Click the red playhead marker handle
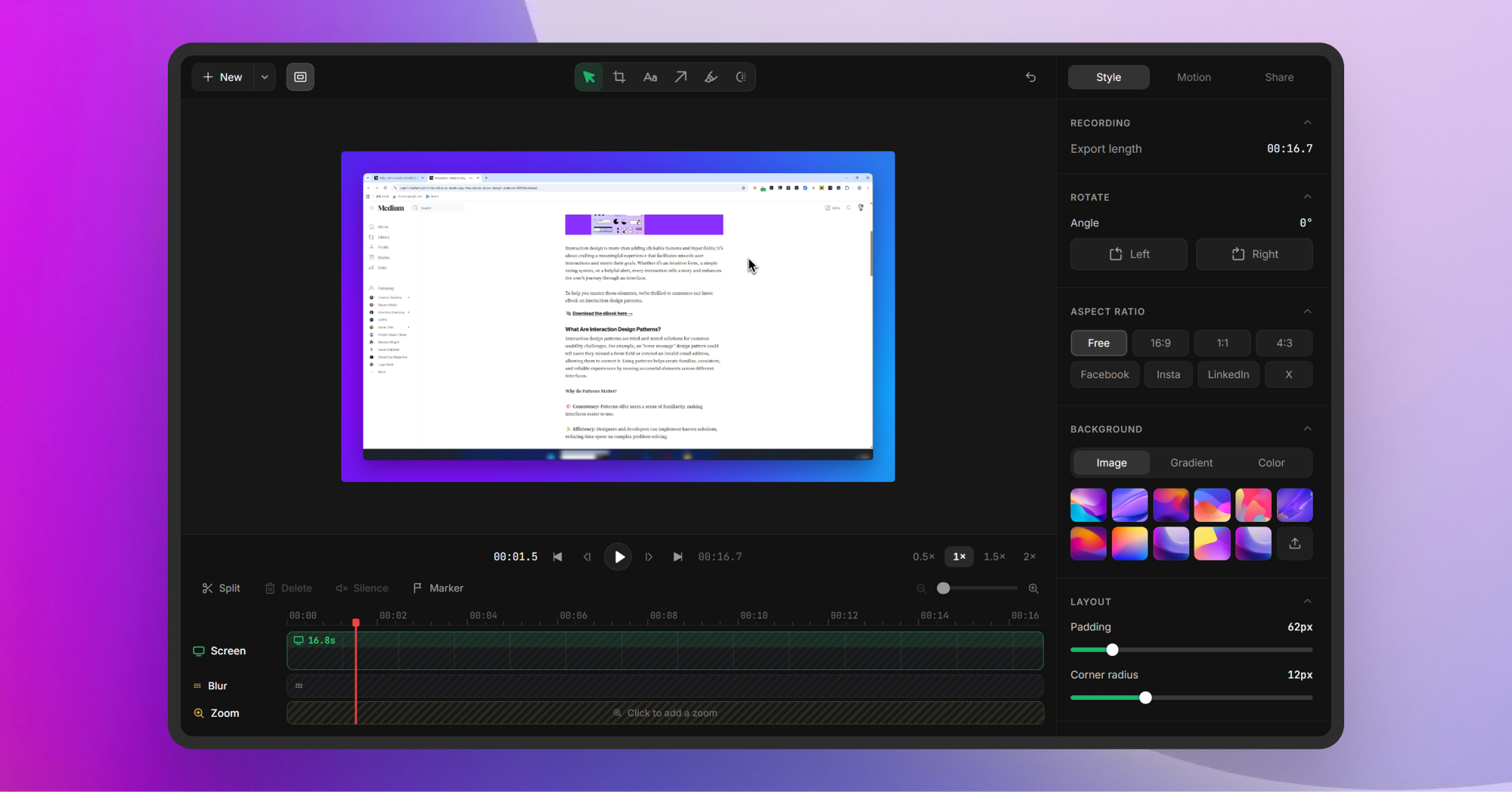 (356, 623)
